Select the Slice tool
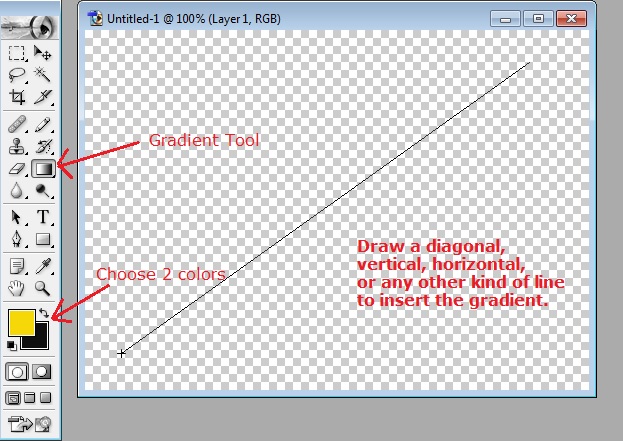Image resolution: width=623 pixels, height=441 pixels. pos(43,97)
